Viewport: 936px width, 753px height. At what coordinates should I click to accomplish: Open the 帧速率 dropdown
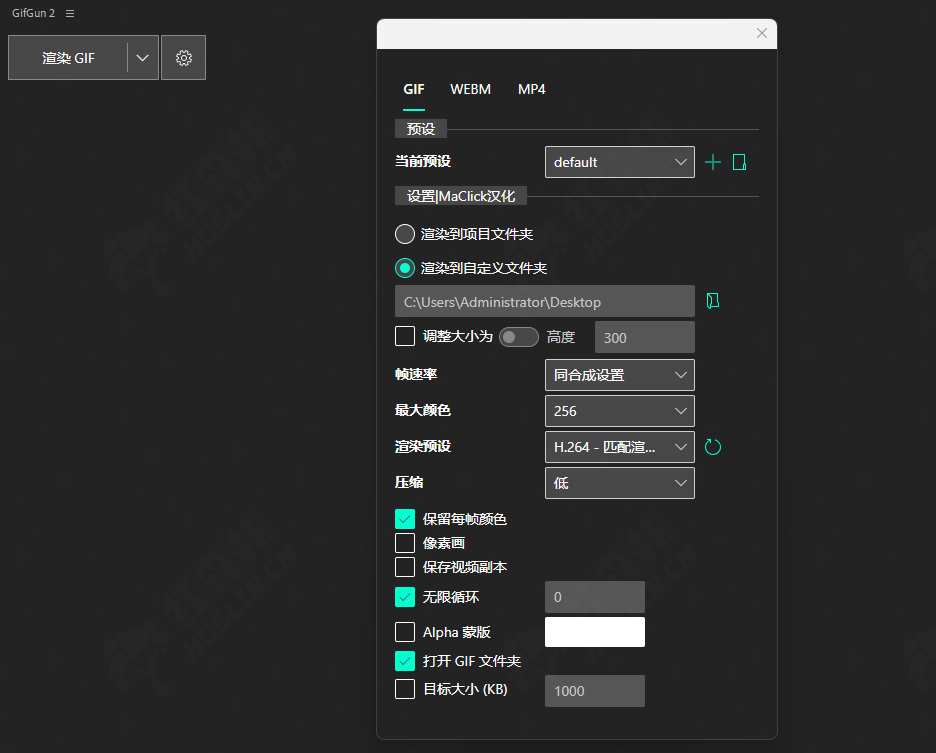pyautogui.click(x=620, y=375)
